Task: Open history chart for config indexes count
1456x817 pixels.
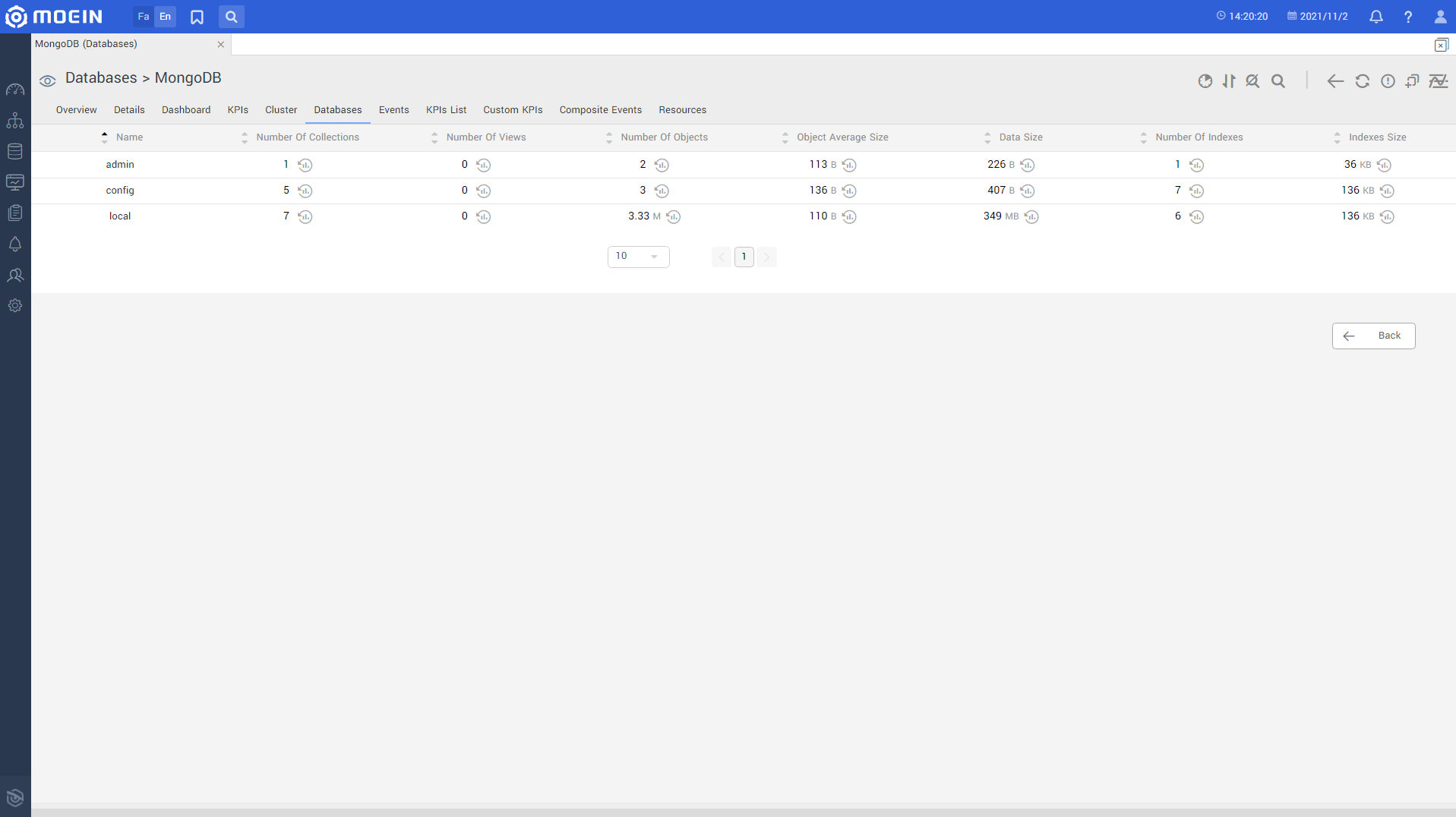Action: pos(1197,191)
